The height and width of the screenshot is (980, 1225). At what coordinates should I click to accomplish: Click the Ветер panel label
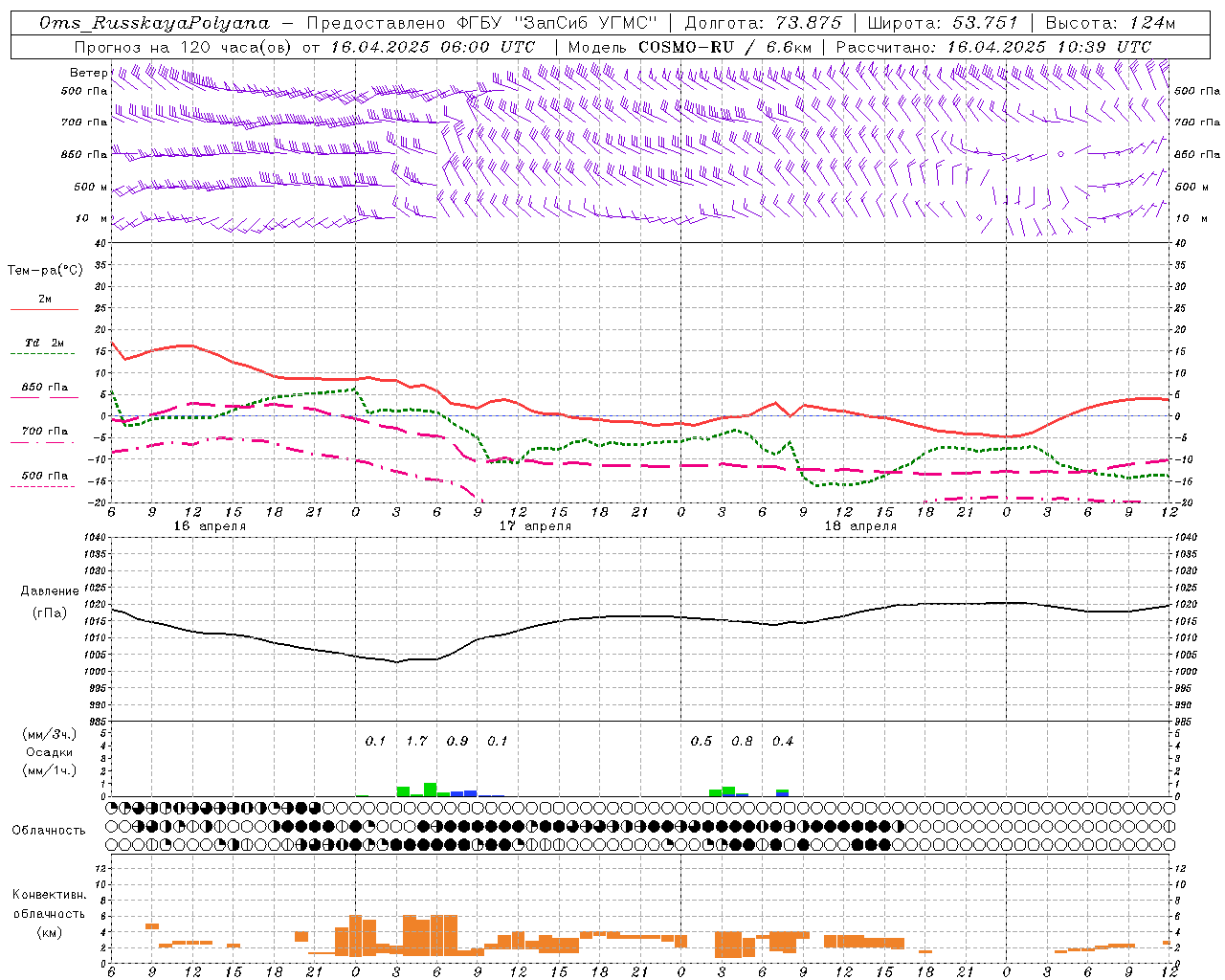(x=88, y=73)
